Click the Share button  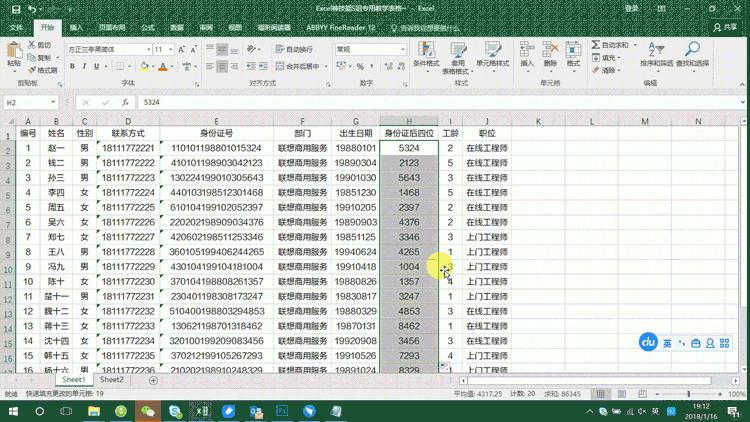[725, 28]
